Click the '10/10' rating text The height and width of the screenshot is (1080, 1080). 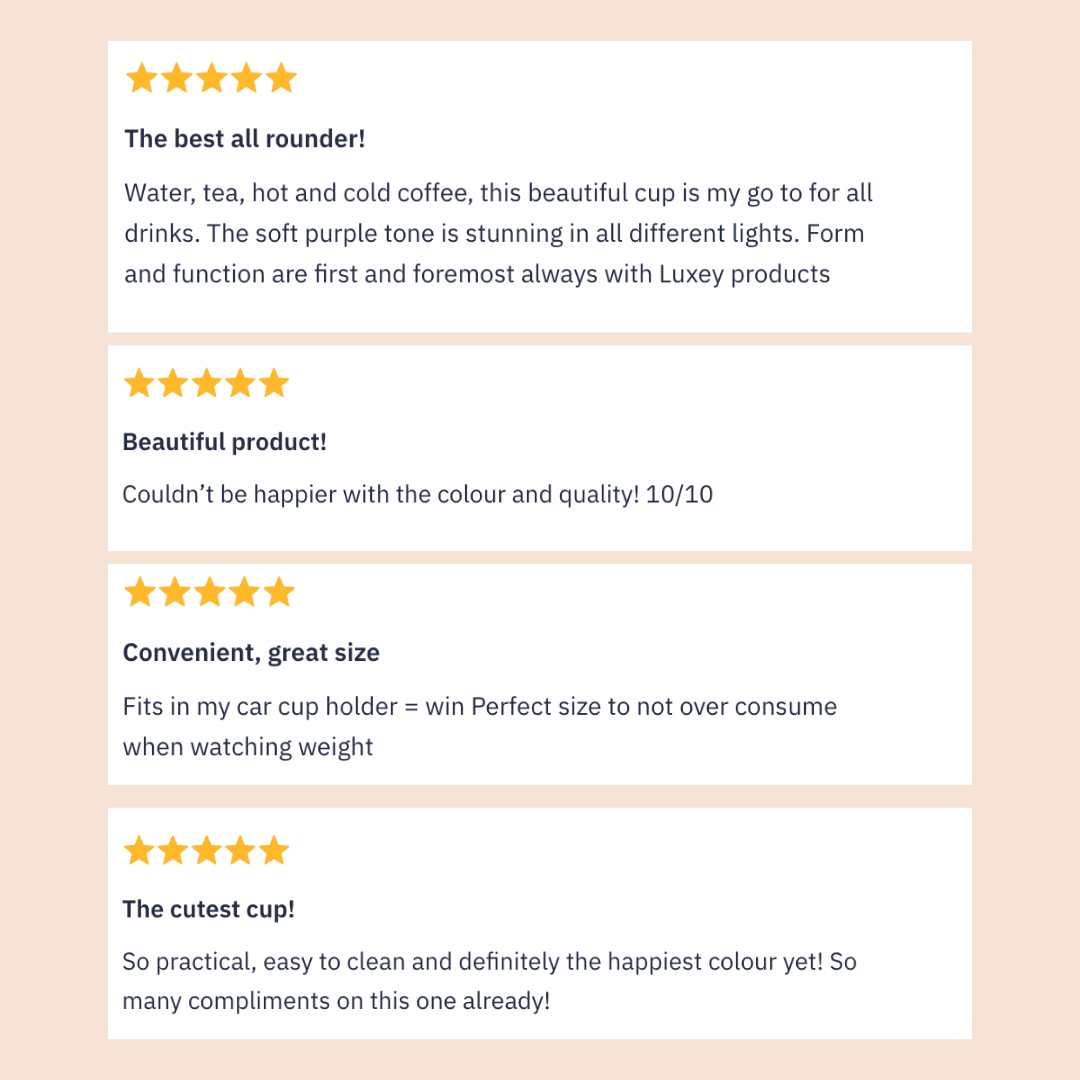click(680, 494)
